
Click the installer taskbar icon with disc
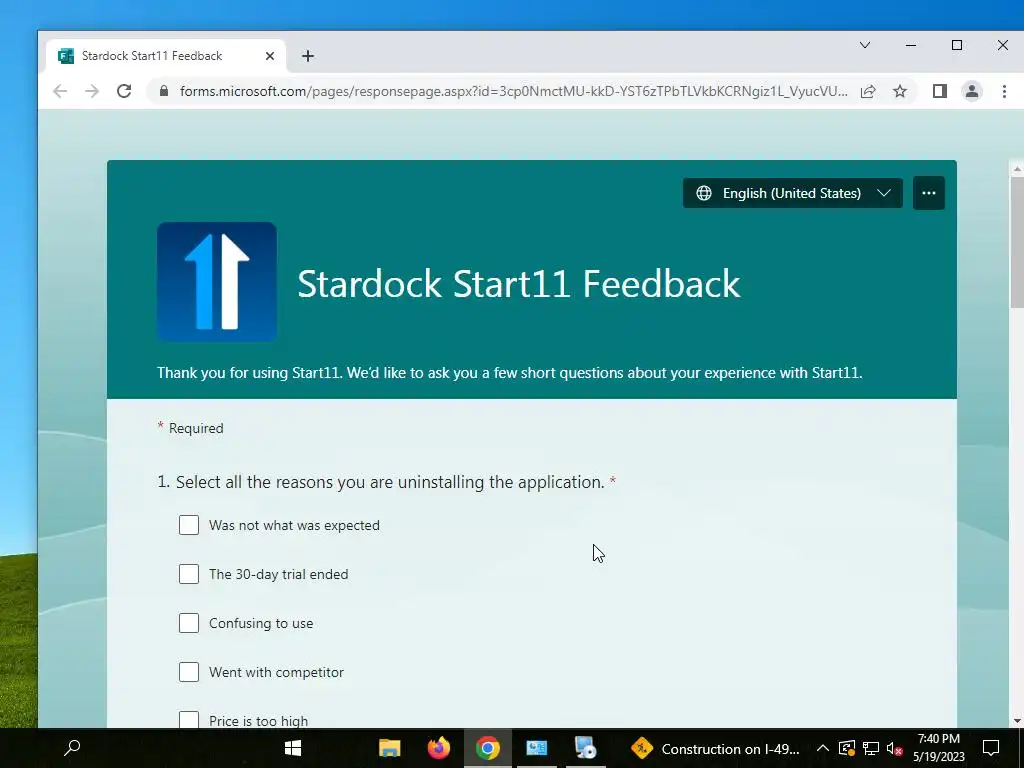tap(586, 748)
